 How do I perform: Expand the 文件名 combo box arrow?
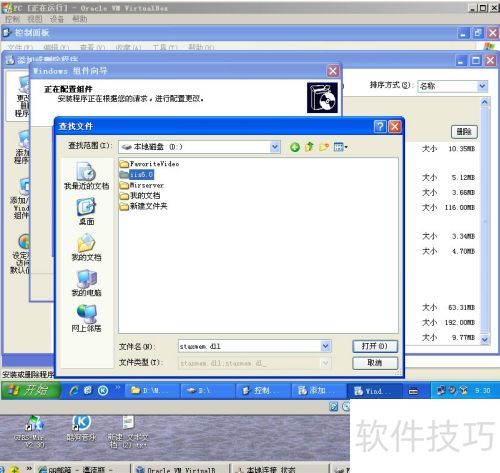(x=326, y=346)
